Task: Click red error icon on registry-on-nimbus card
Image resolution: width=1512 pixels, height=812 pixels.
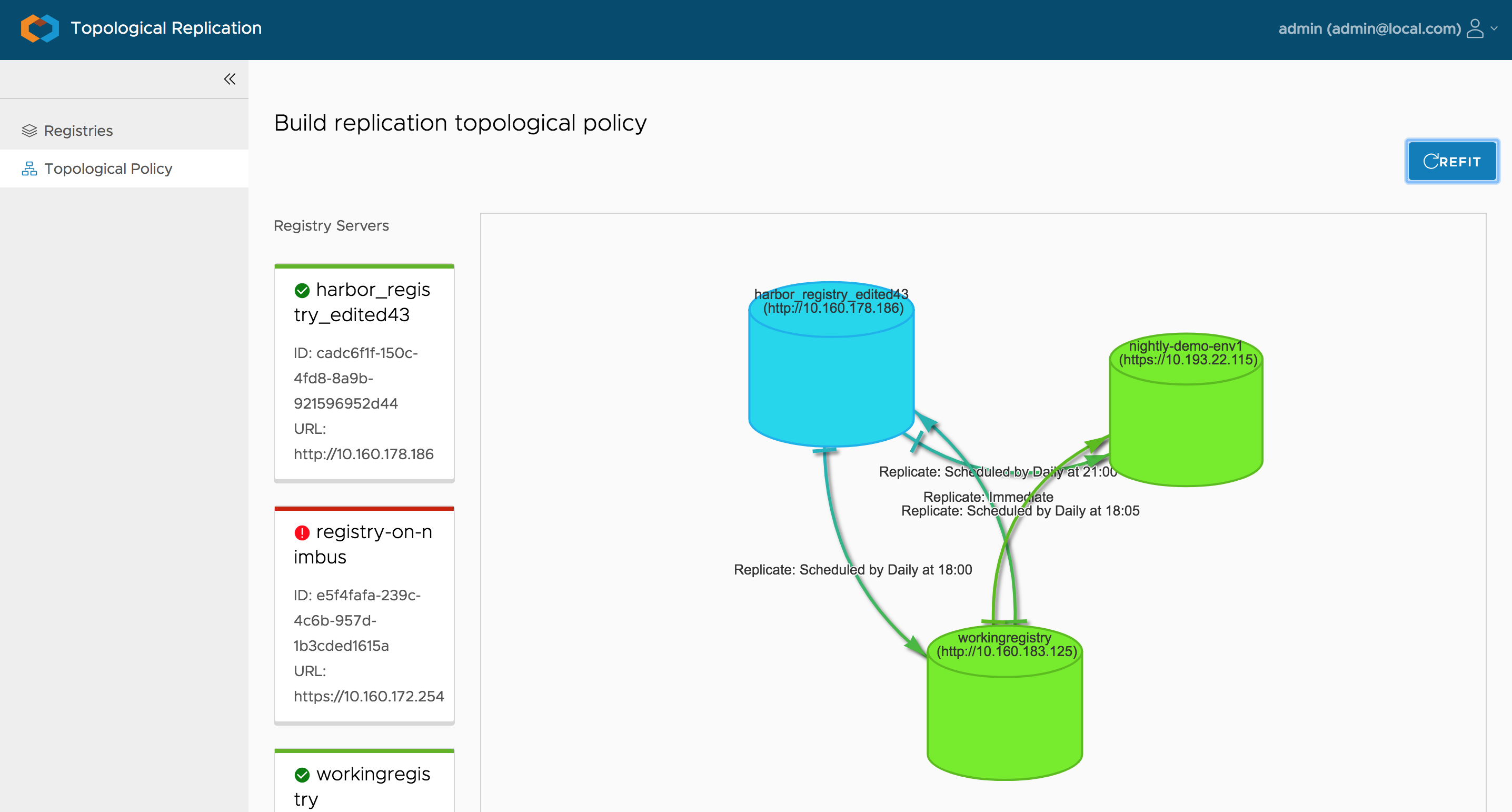Action: [302, 532]
